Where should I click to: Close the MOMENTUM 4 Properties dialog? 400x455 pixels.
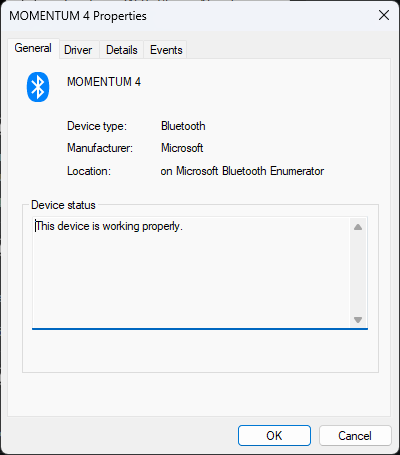pyautogui.click(x=384, y=15)
